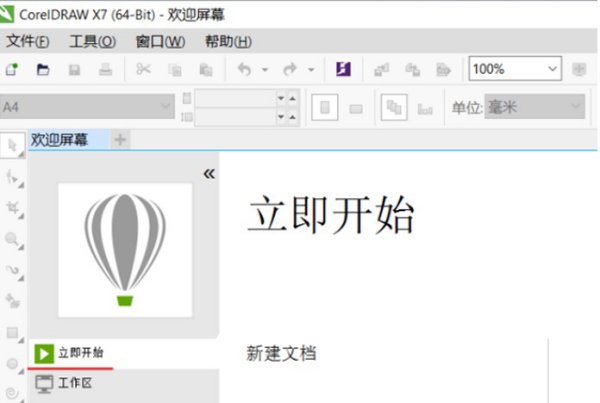Image resolution: width=600 pixels, height=403 pixels.
Task: Click the Export icon
Action: [412, 70]
